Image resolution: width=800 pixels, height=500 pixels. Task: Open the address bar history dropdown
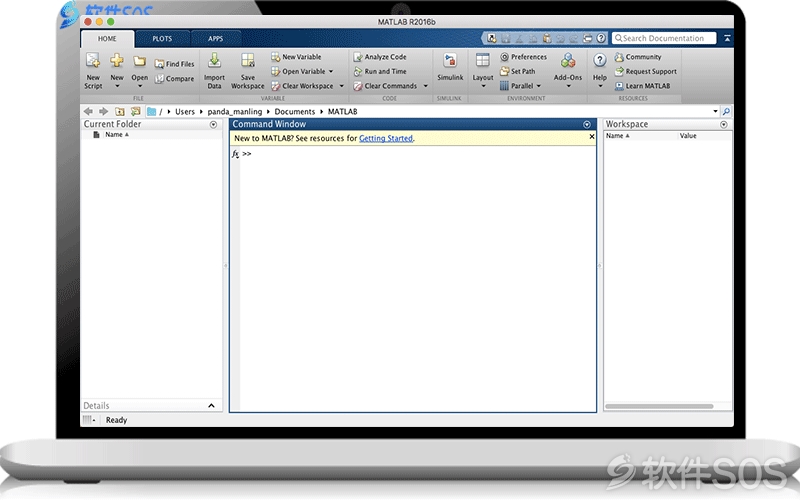[715, 111]
